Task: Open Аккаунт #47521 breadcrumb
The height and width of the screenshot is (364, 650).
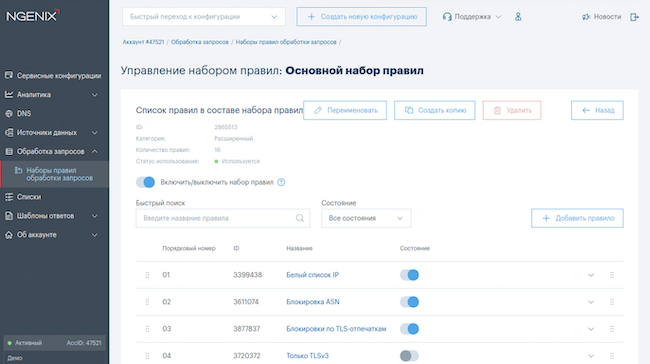Action: tap(143, 42)
